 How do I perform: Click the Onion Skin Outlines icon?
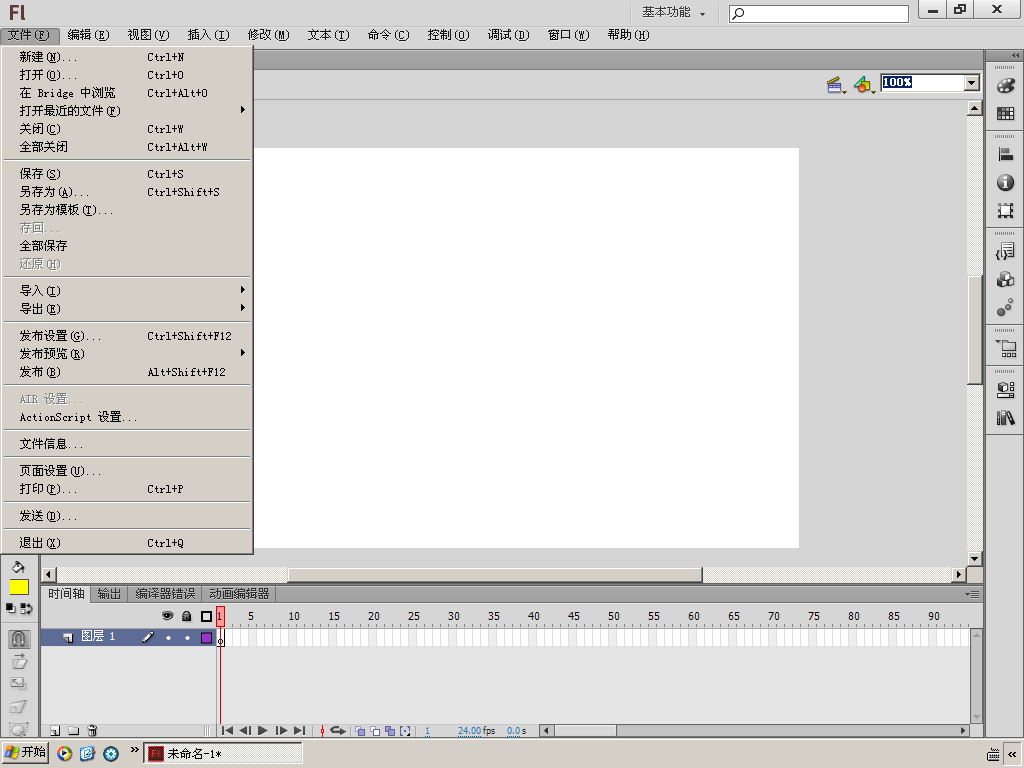[375, 731]
